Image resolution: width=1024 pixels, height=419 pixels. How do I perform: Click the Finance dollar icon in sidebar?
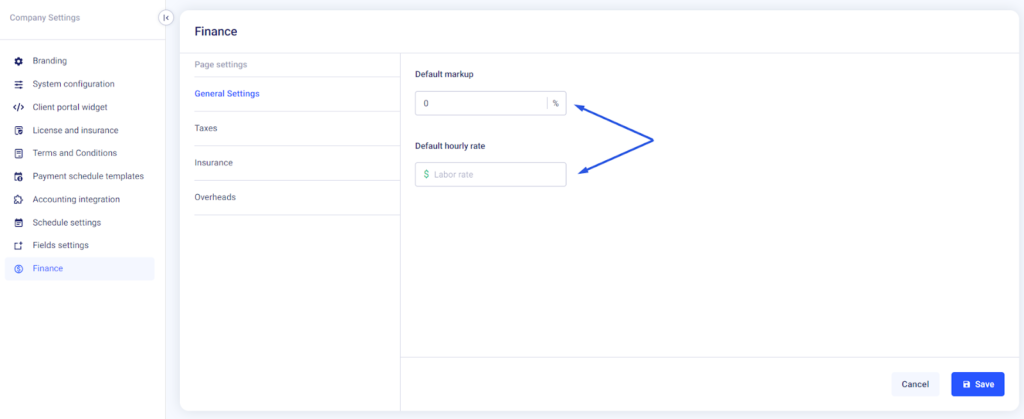18,268
